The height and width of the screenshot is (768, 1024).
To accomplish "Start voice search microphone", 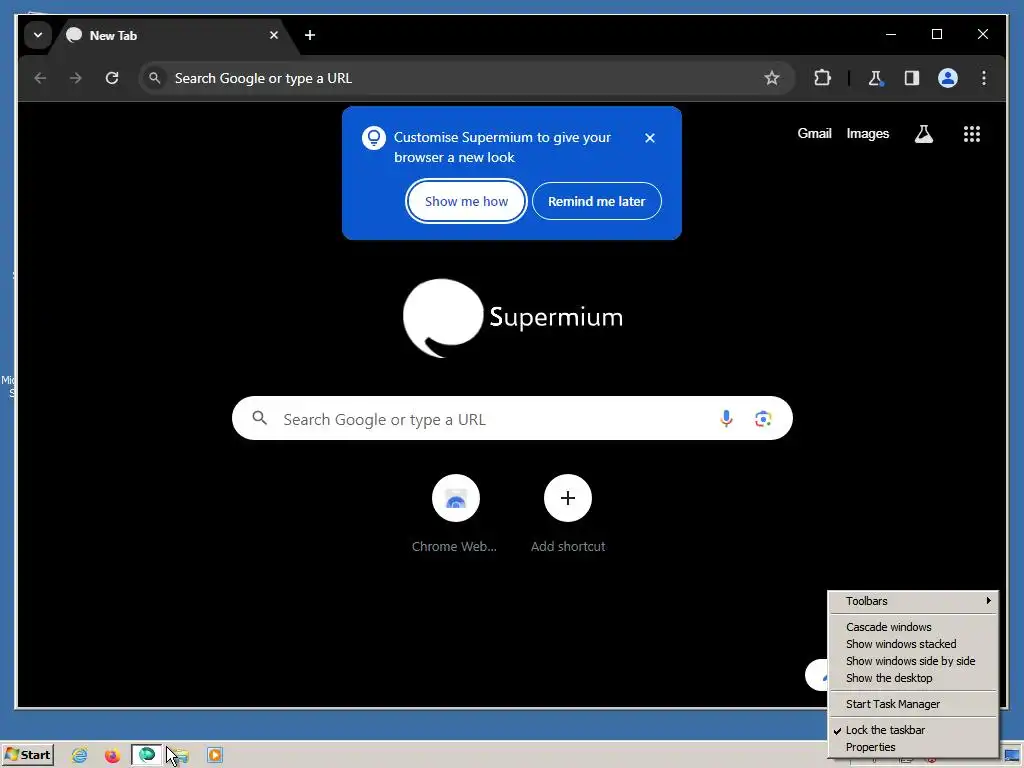I will [726, 419].
